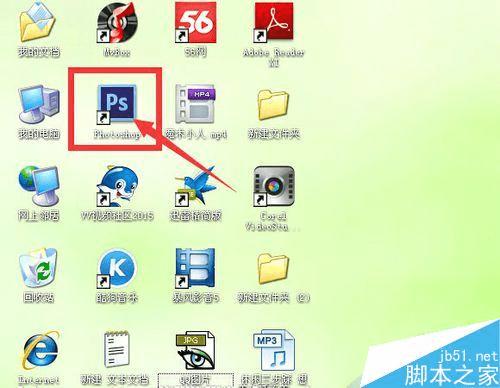
Task: Select the My Computer monitor icon
Action: (39, 105)
